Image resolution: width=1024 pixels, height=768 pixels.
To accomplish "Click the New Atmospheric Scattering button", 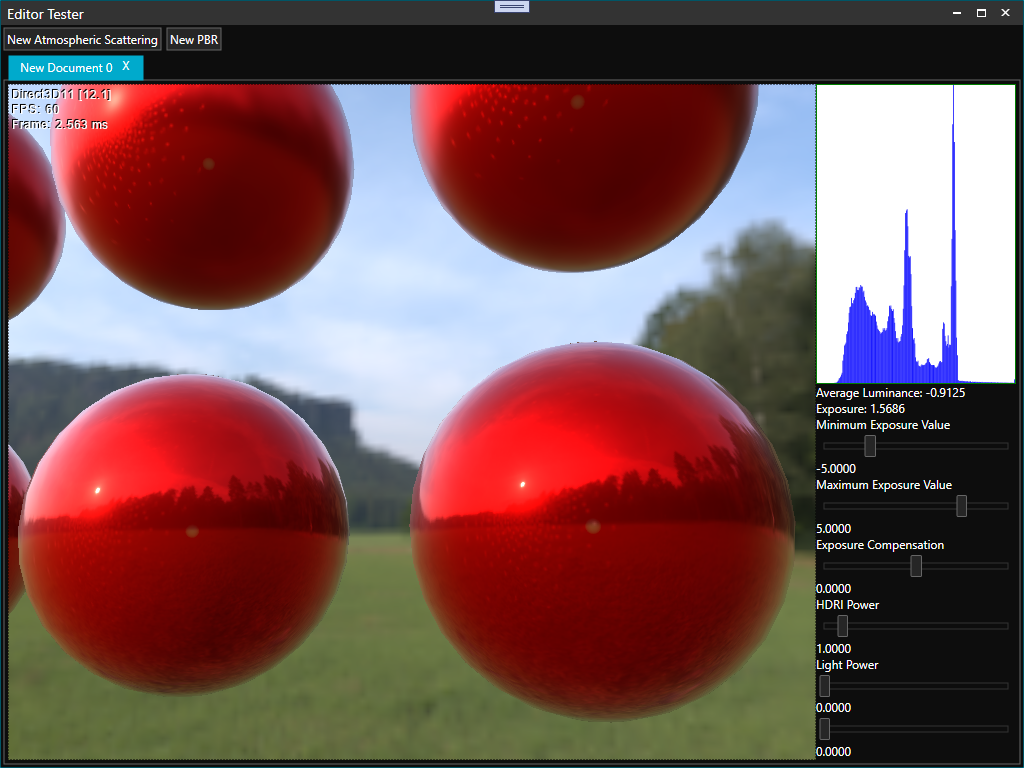I will 82,40.
